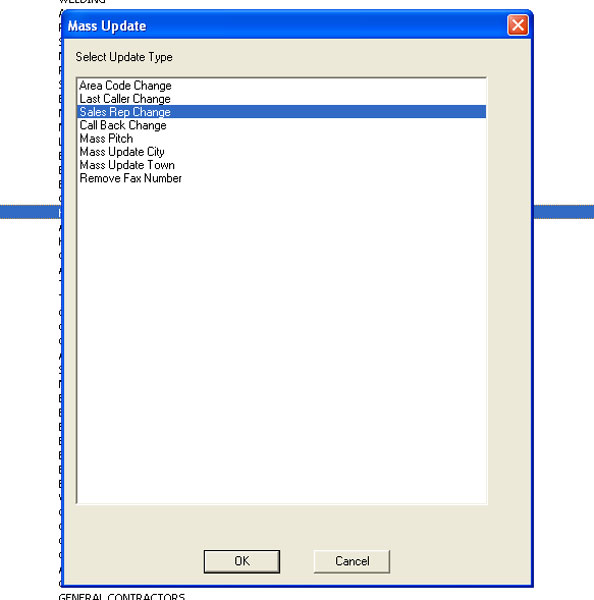The height and width of the screenshot is (600, 594).
Task: Select the GENERAL CONTRACTORS row behind the dialog
Action: coord(122,596)
